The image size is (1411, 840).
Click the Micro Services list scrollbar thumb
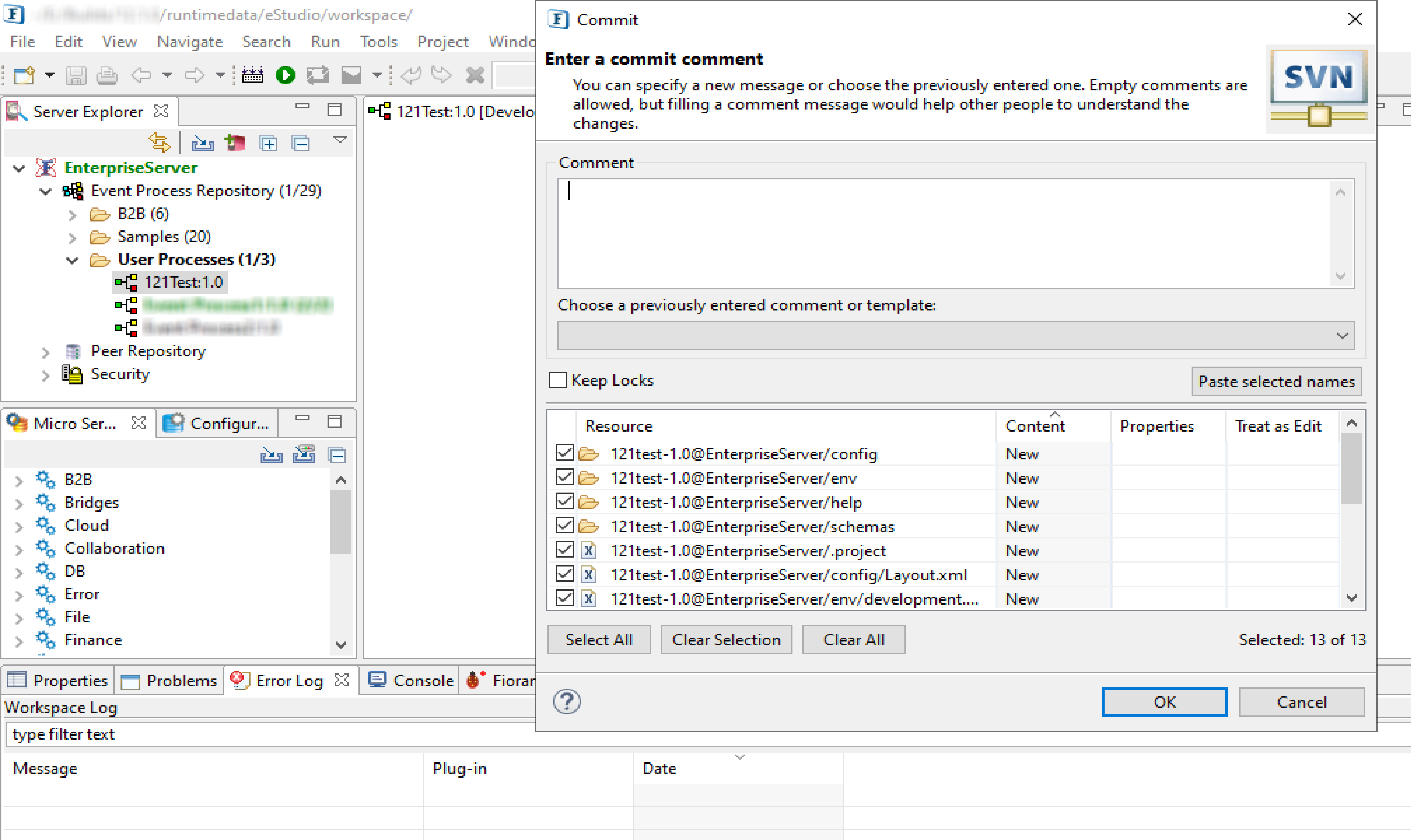[x=341, y=521]
